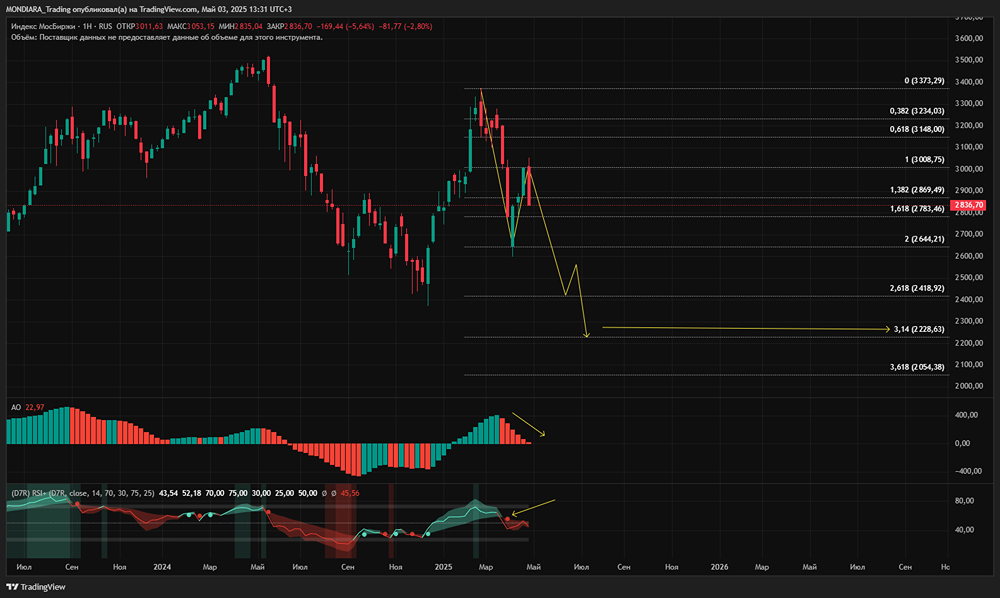Click the AO value 22,97
This screenshot has height=598, width=1000.
(35, 407)
